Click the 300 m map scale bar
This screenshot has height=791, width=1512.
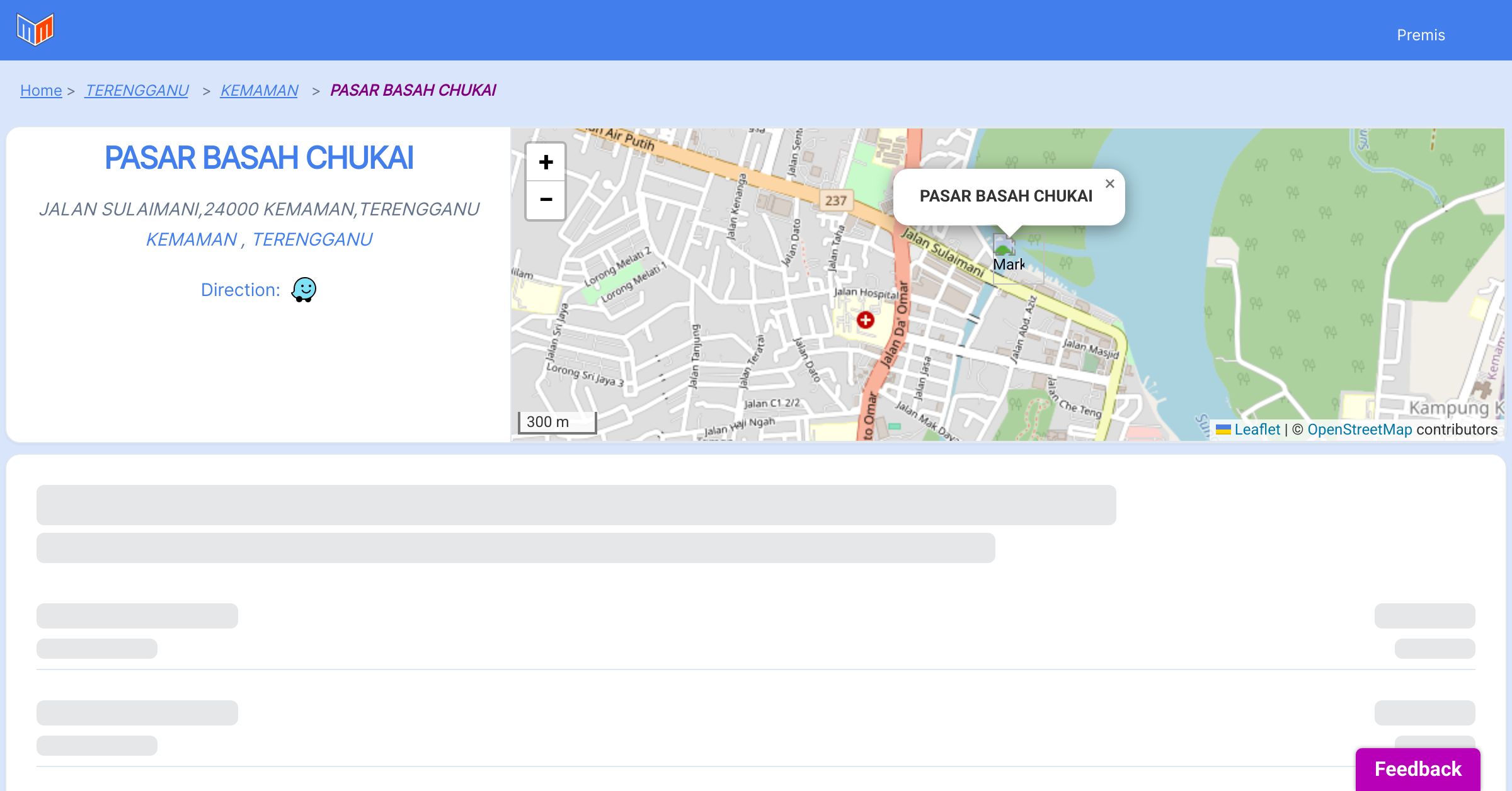[557, 422]
